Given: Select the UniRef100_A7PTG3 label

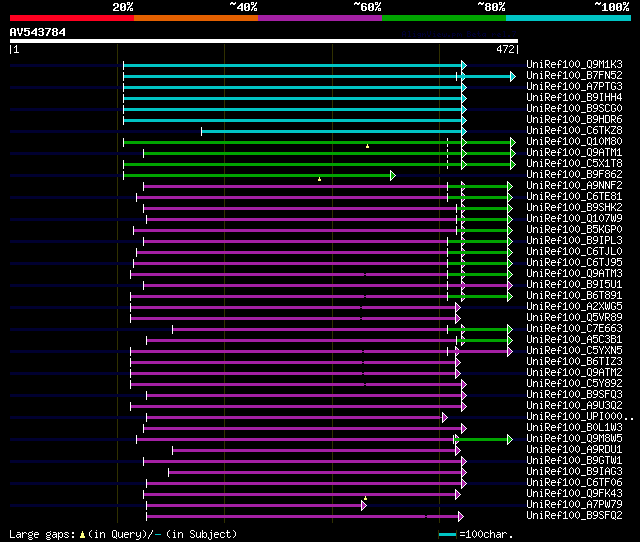Looking at the screenshot, I should (574, 87).
